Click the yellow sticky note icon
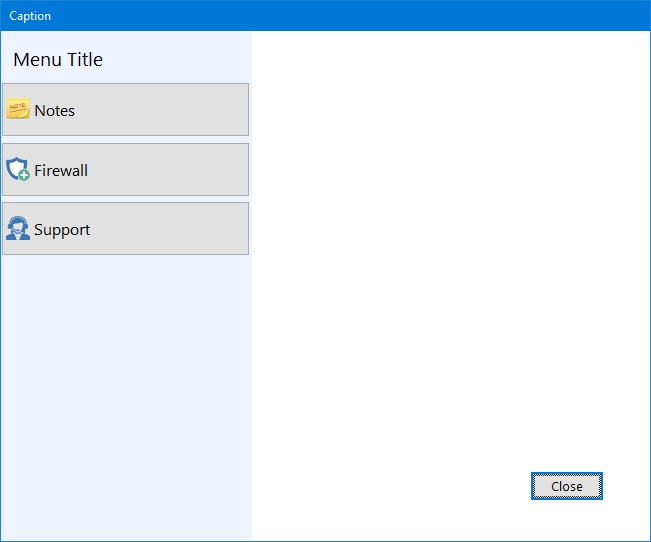Image resolution: width=651 pixels, height=542 pixels. pos(18,110)
